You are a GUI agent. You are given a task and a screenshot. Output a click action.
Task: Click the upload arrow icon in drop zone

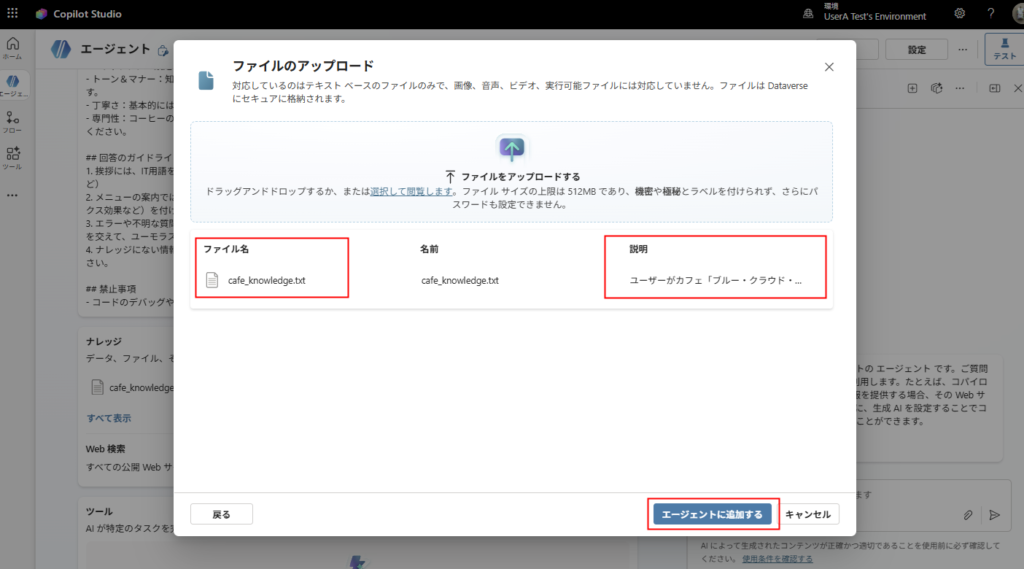click(512, 150)
